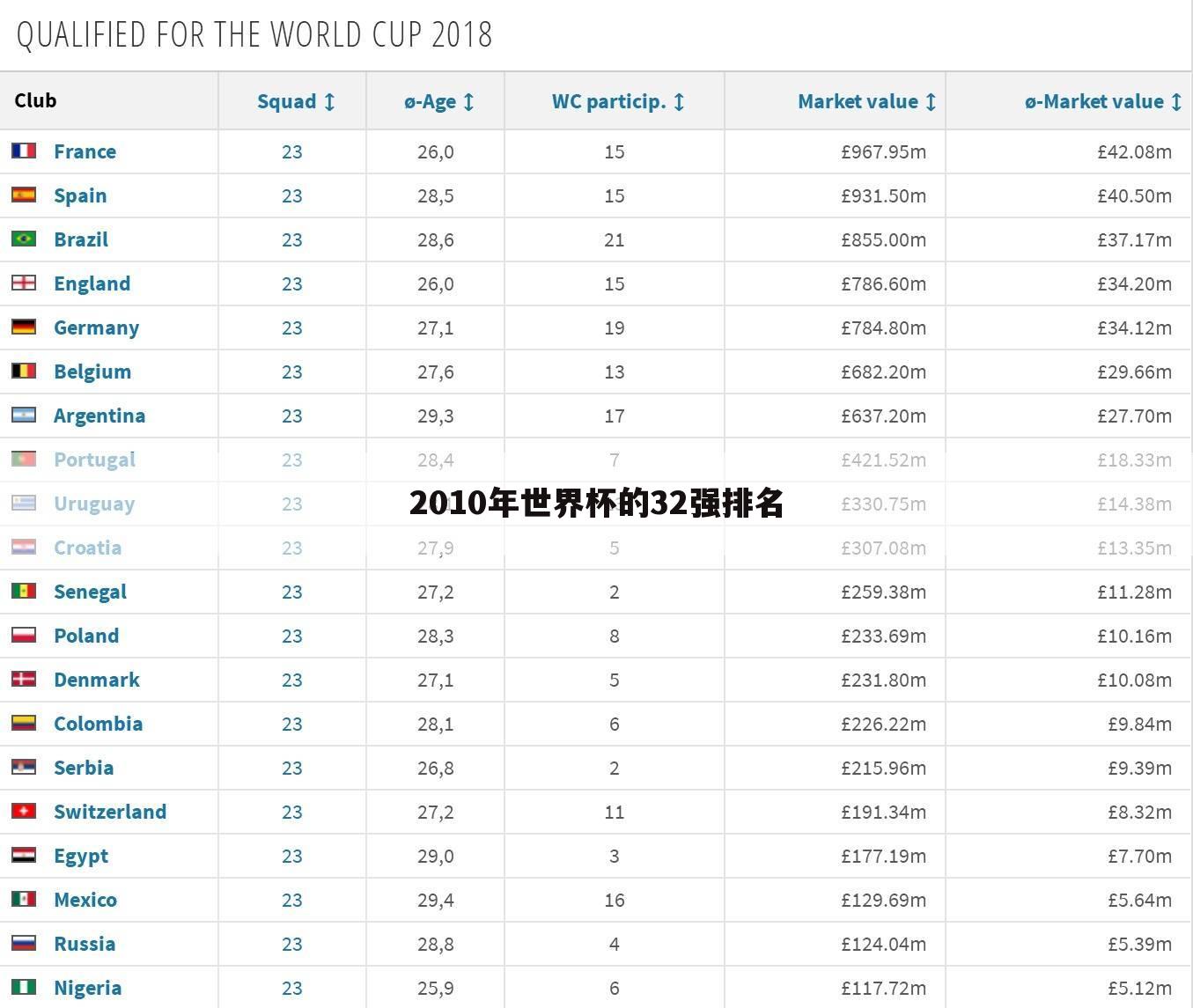Viewport: 1193px width, 1008px height.
Task: Click the Portugal flag icon
Action: click(24, 459)
